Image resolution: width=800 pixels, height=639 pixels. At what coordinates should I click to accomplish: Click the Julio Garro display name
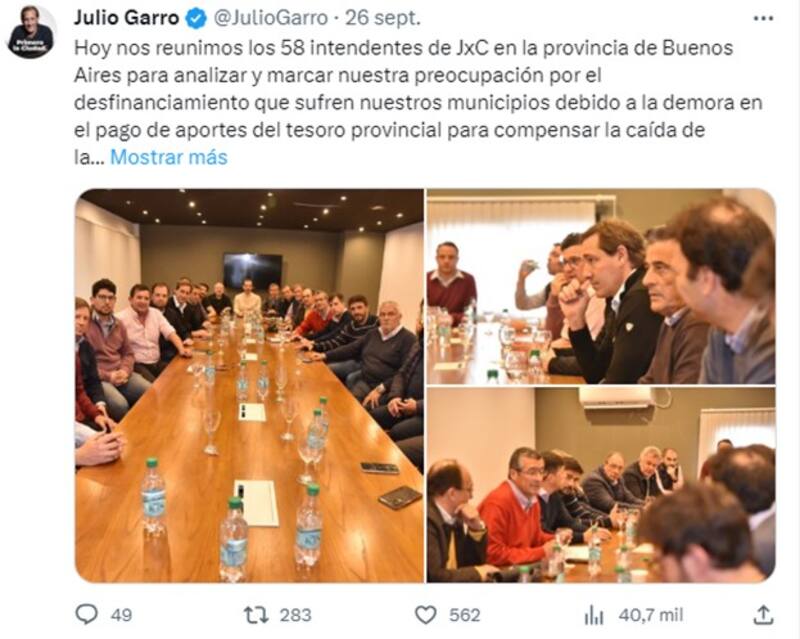click(127, 18)
